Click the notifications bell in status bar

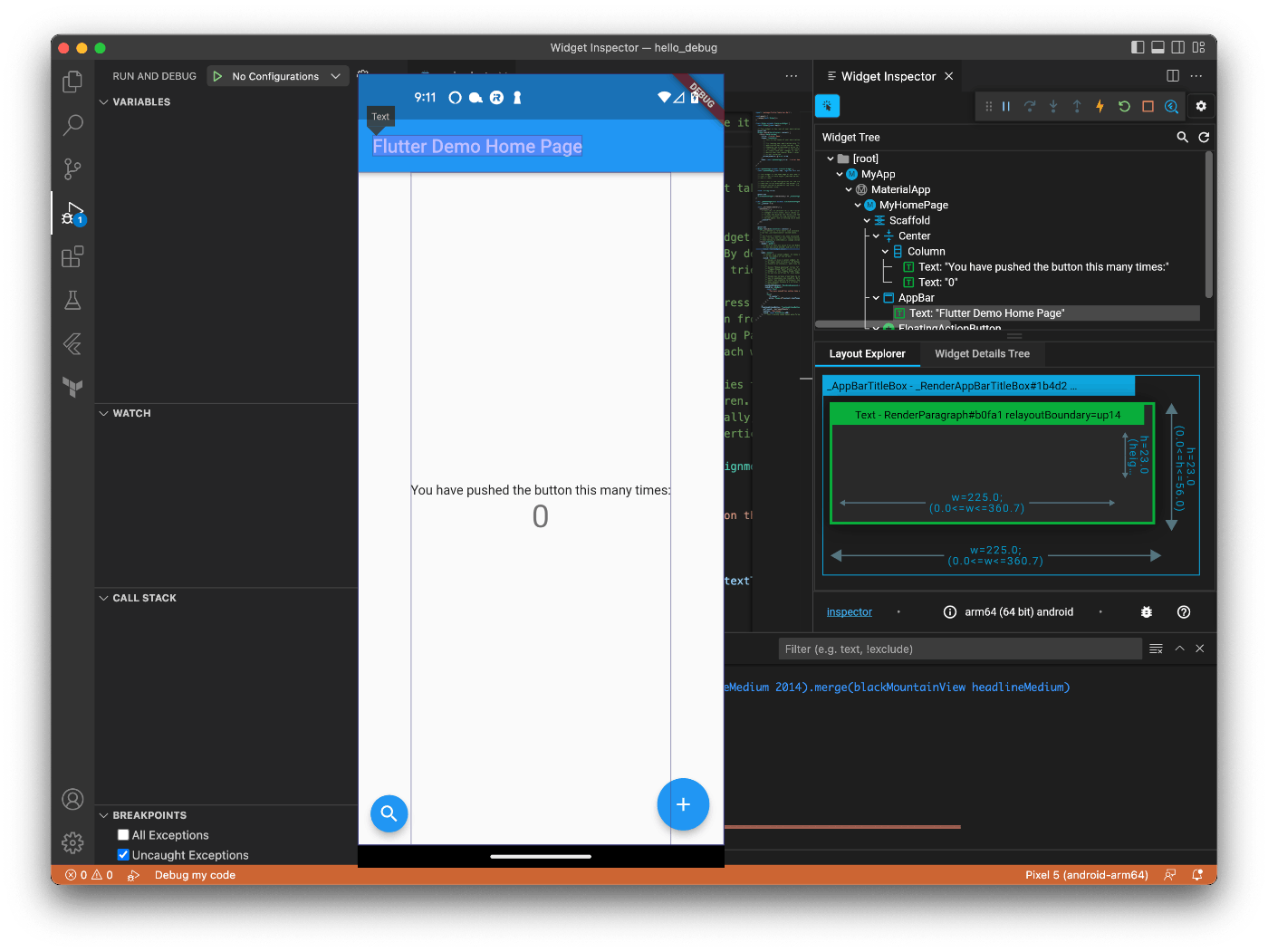(1197, 875)
